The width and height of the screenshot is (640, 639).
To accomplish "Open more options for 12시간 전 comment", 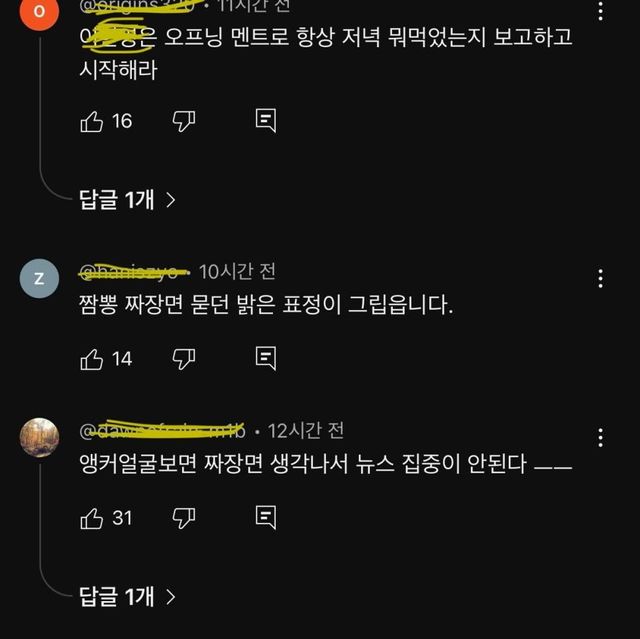I will (600, 437).
